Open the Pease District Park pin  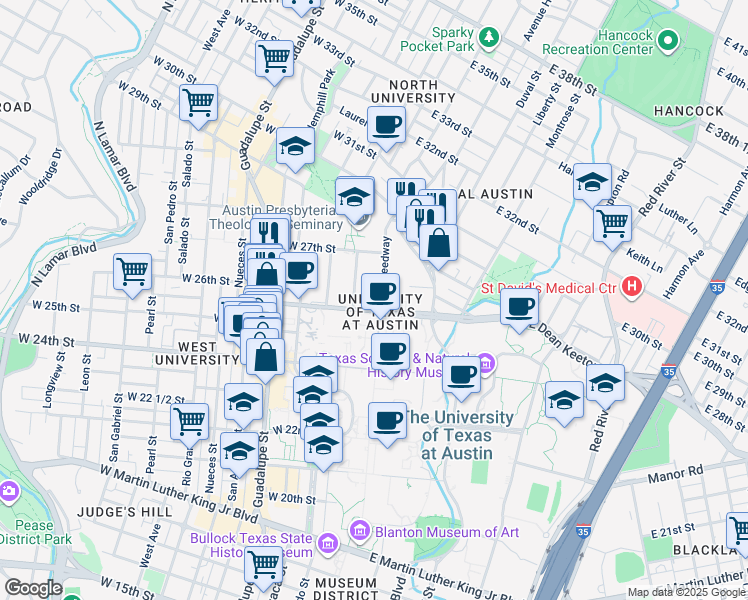(9, 491)
